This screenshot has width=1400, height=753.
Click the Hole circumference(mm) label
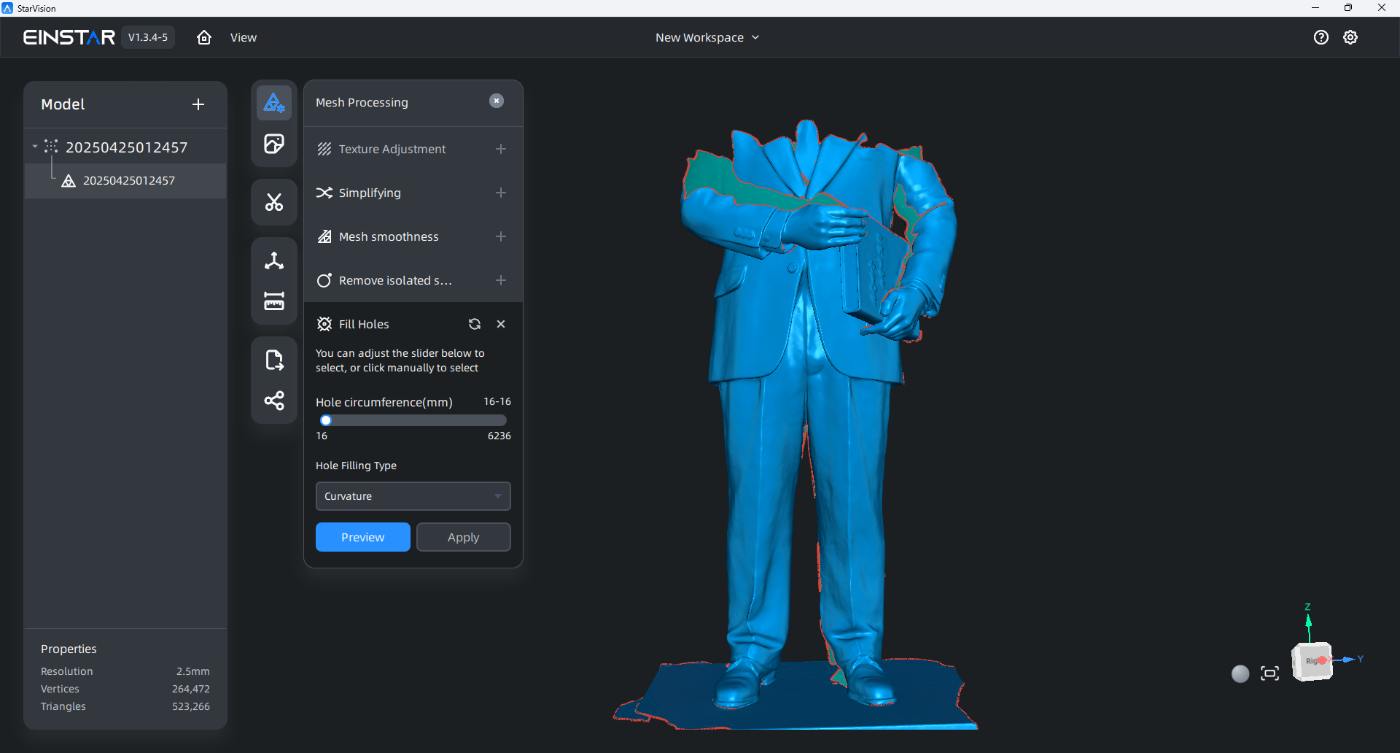[x=384, y=402]
